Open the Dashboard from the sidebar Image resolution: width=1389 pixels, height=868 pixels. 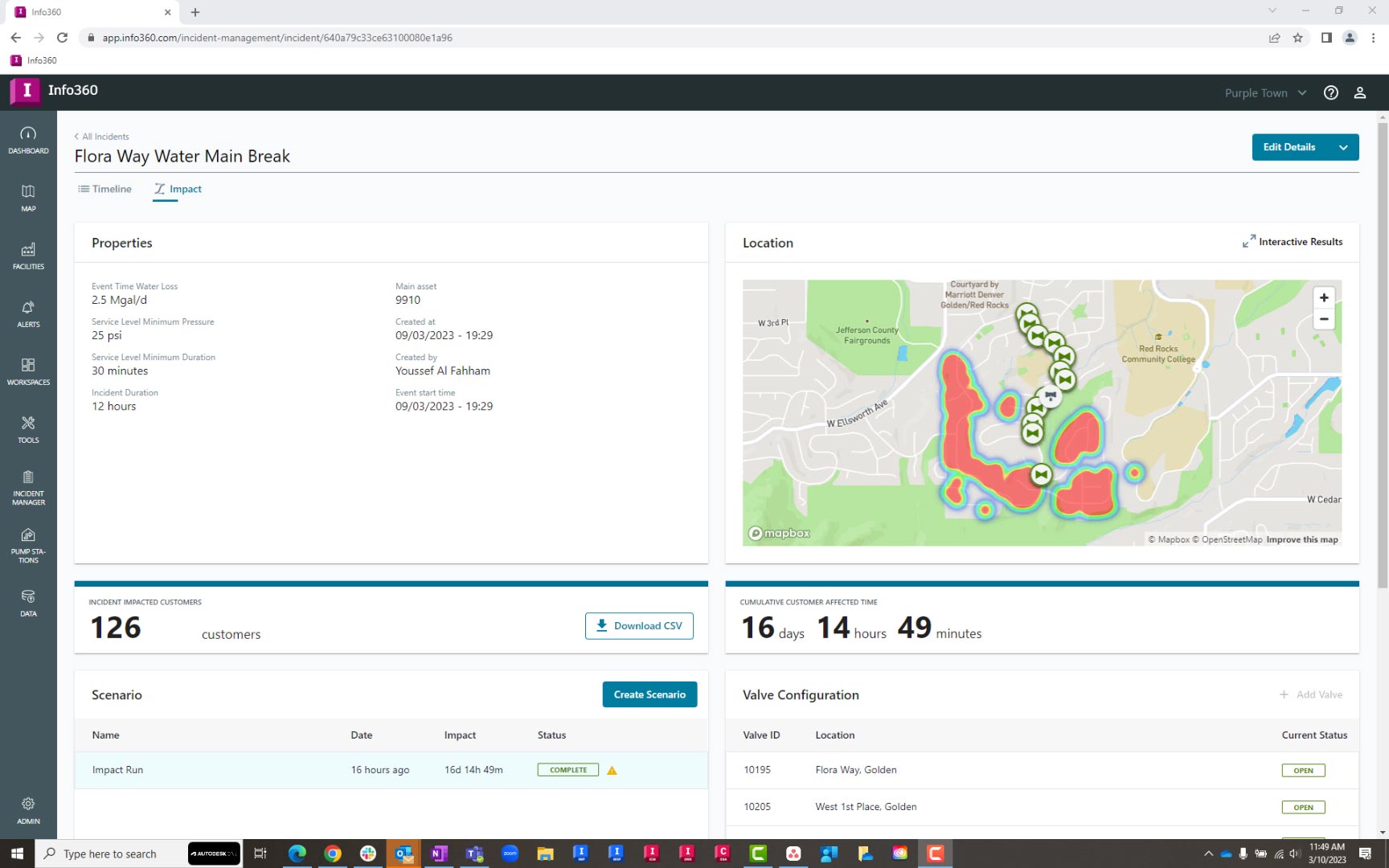(28, 140)
